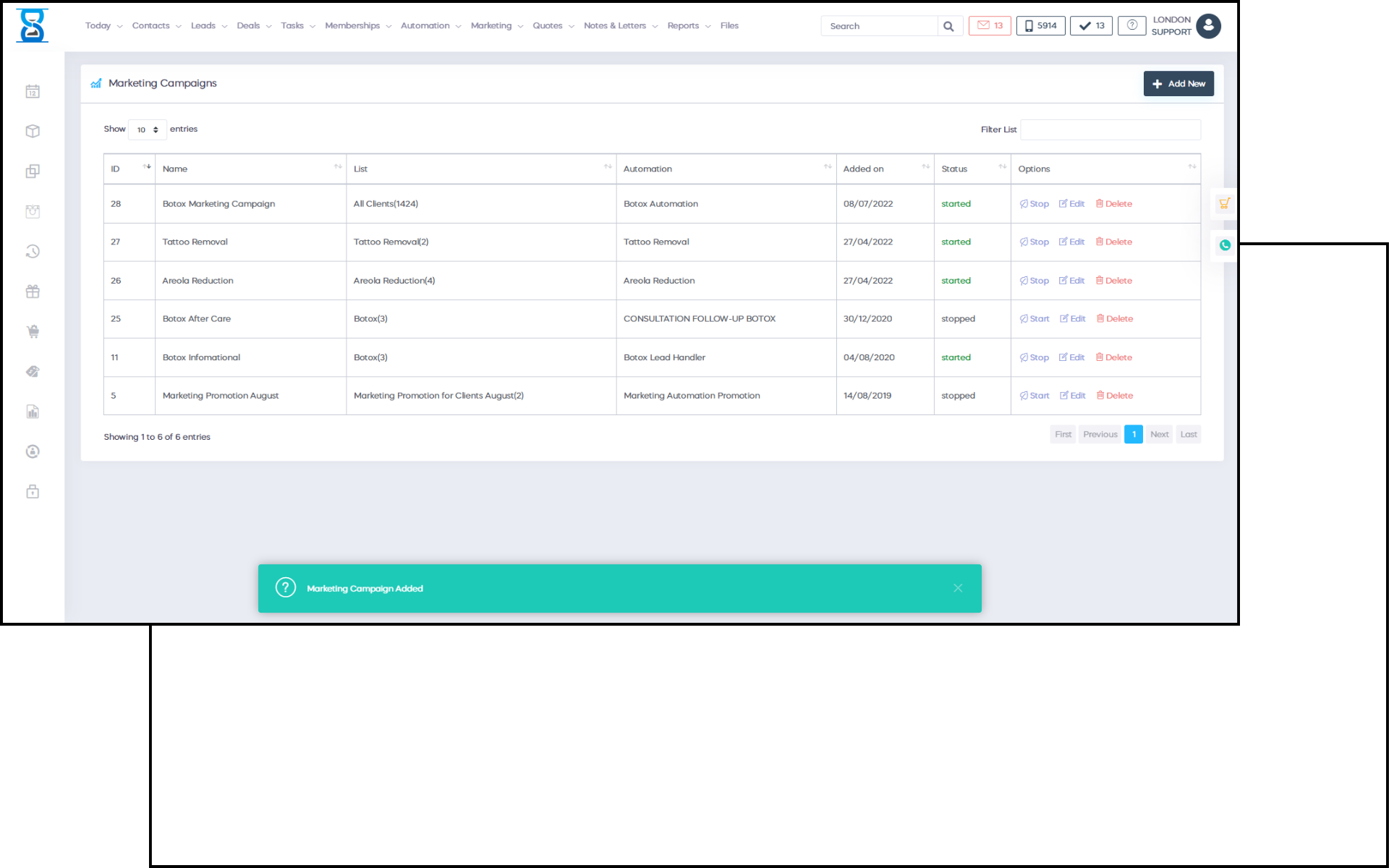This screenshot has height=868, width=1389.
Task: Click the yellow cart icon on right edge
Action: tap(1224, 203)
